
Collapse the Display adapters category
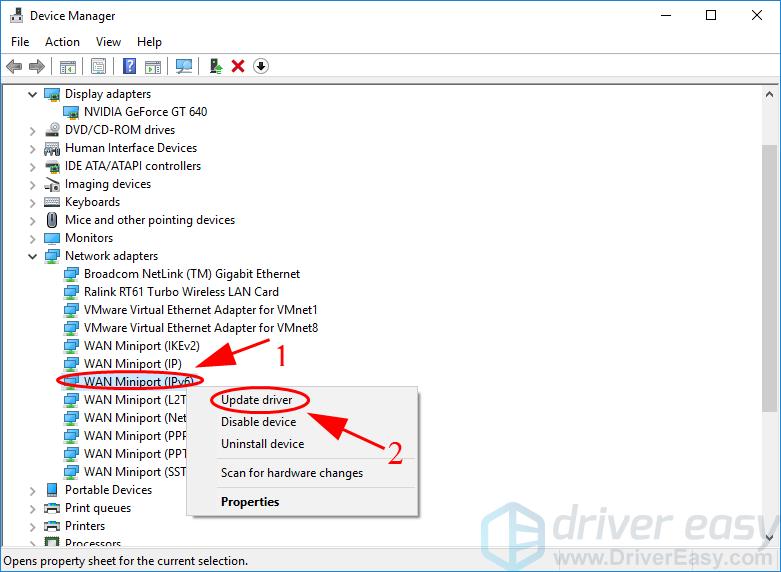coord(32,94)
